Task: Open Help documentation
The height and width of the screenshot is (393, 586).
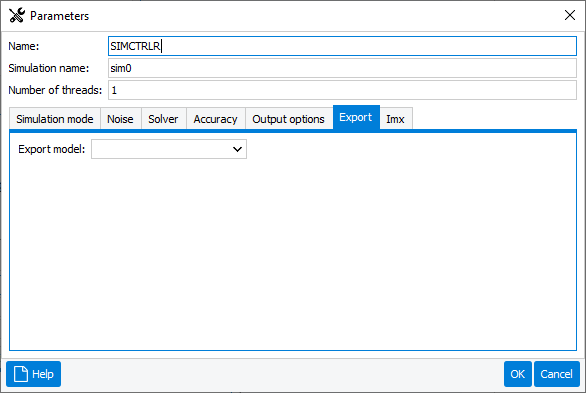Action: pos(34,374)
